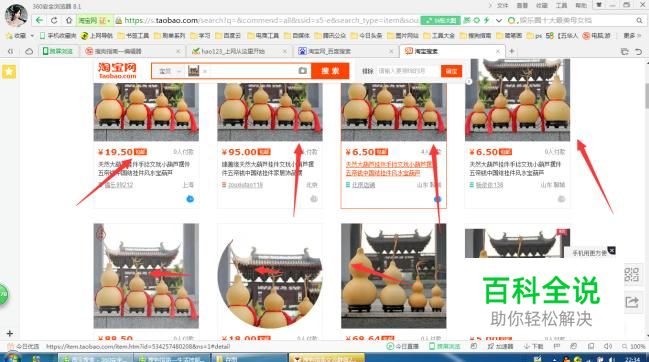Open the circular-cropped gourd product thumbnail

pyautogui.click(x=270, y=276)
